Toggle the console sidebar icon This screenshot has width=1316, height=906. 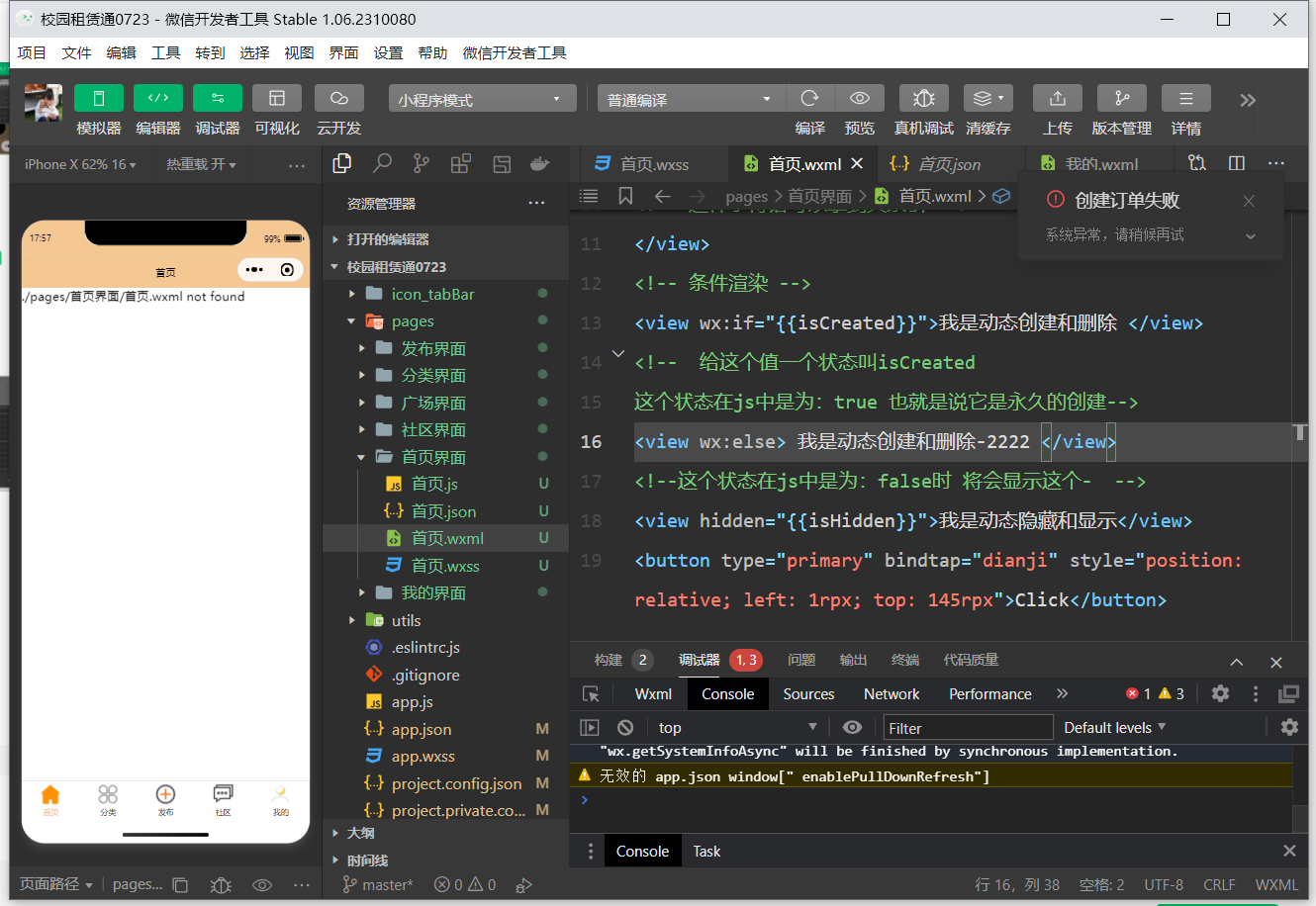590,727
